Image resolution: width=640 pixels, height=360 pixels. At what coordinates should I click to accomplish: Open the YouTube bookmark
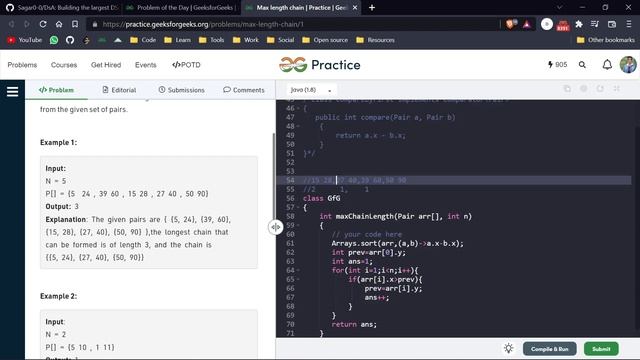(24, 40)
